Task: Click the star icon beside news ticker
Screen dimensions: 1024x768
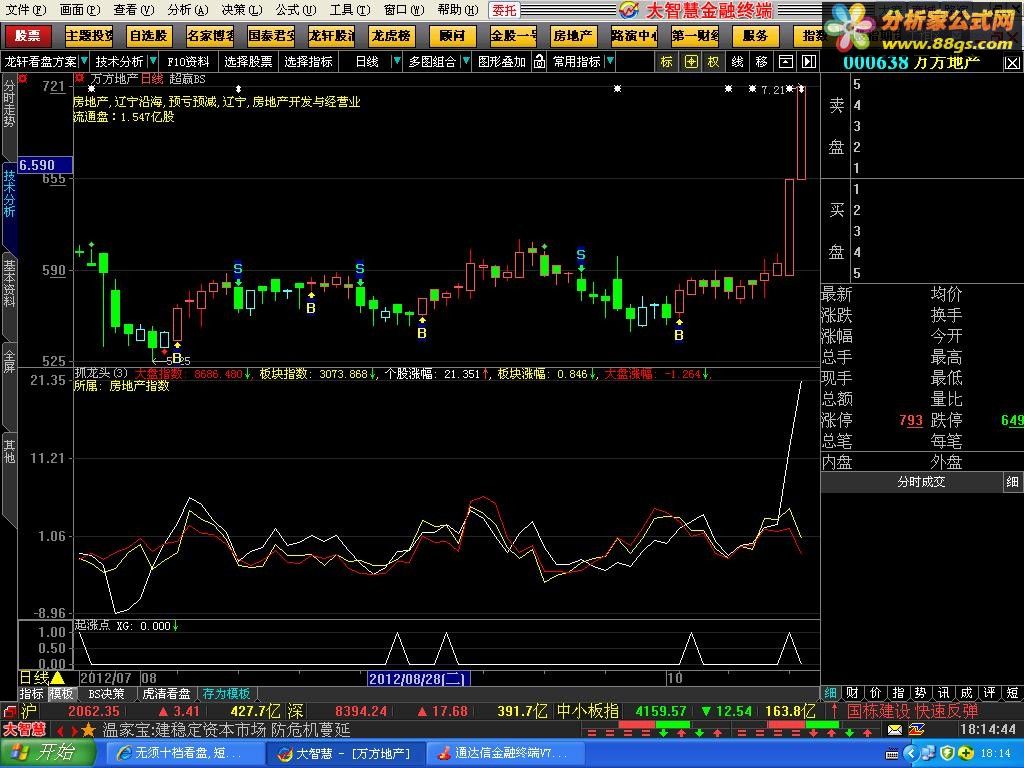Action: [88, 729]
